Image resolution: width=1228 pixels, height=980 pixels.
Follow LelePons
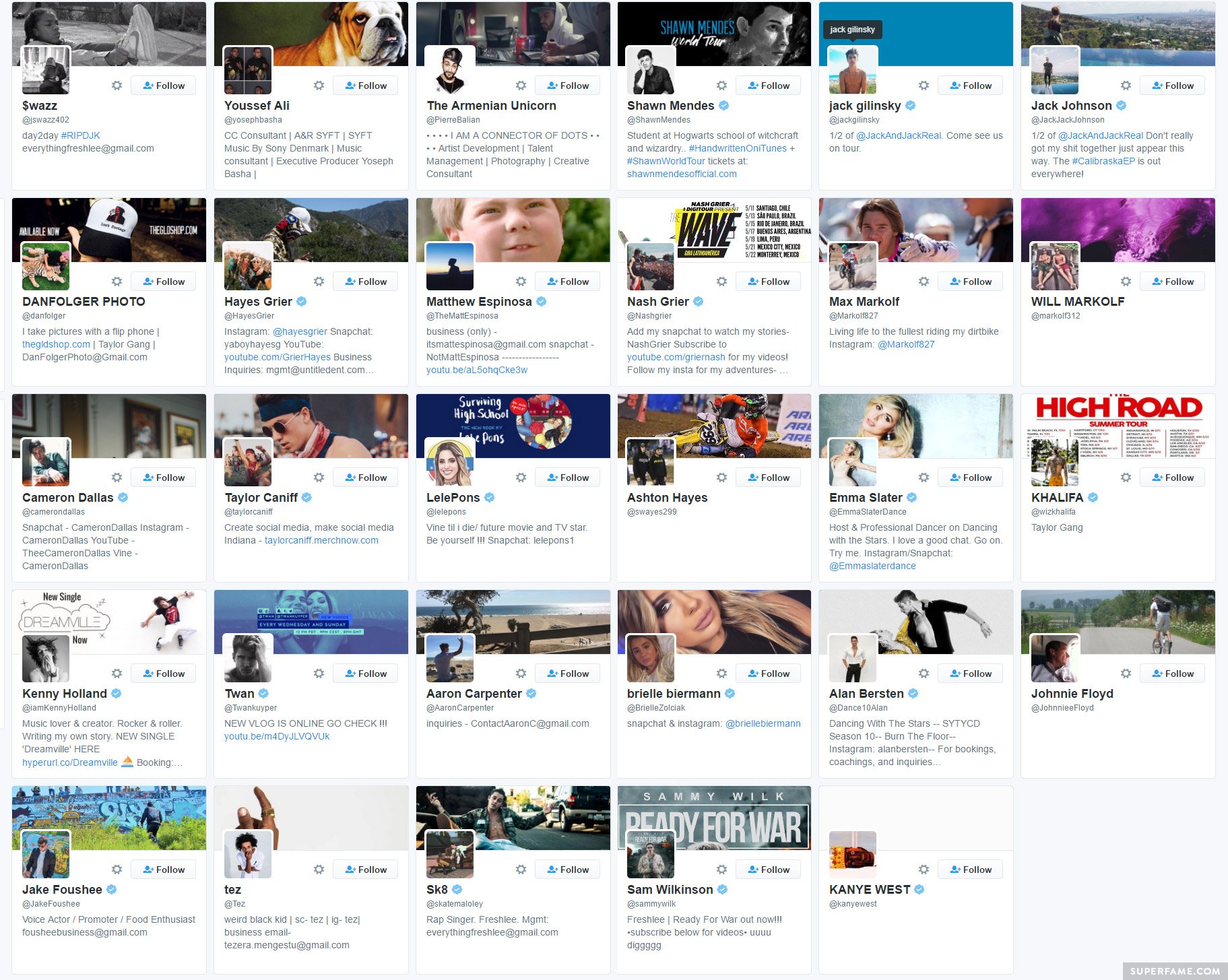tap(567, 478)
